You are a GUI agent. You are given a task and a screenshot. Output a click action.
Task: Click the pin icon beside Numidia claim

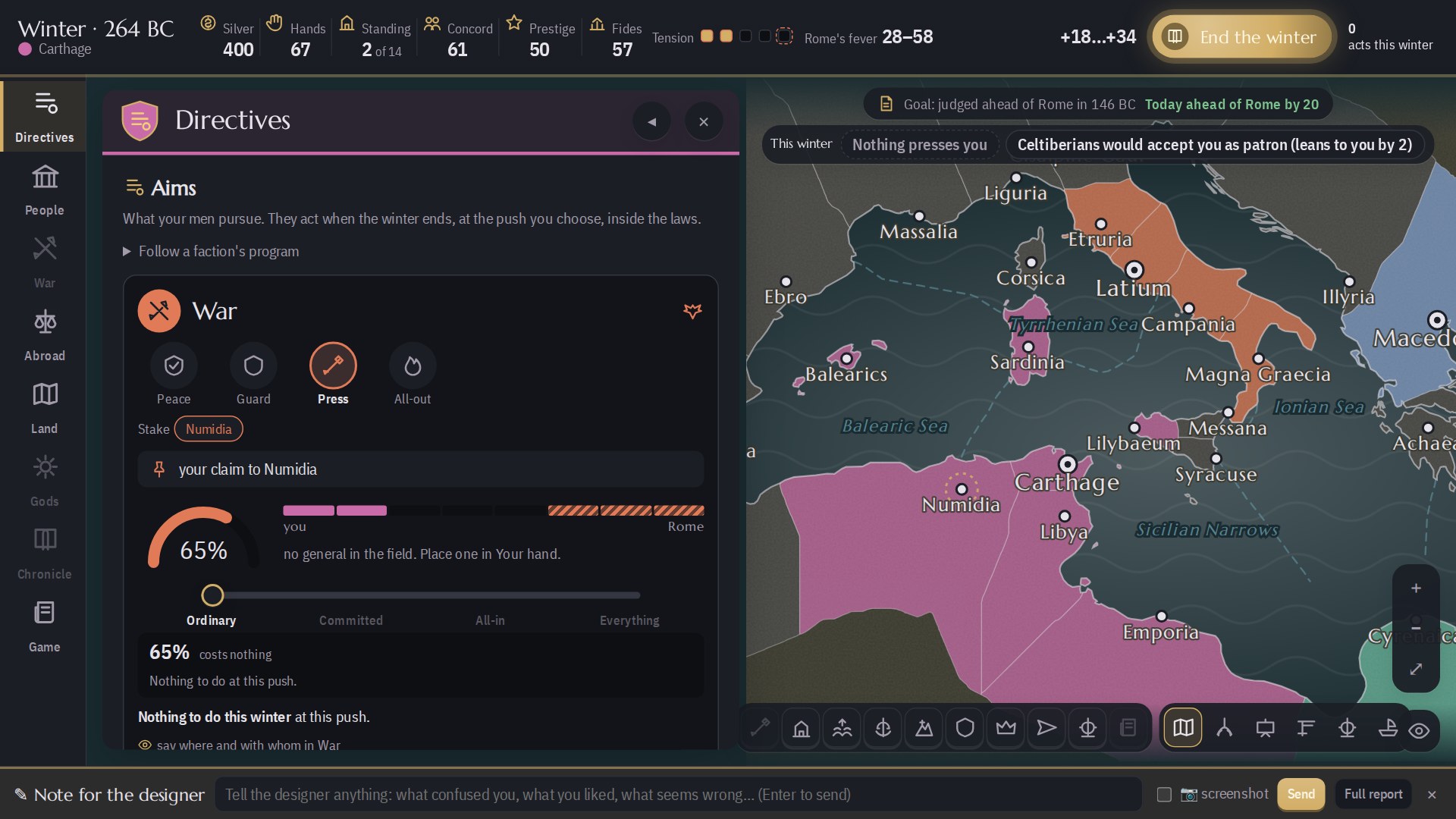point(159,469)
